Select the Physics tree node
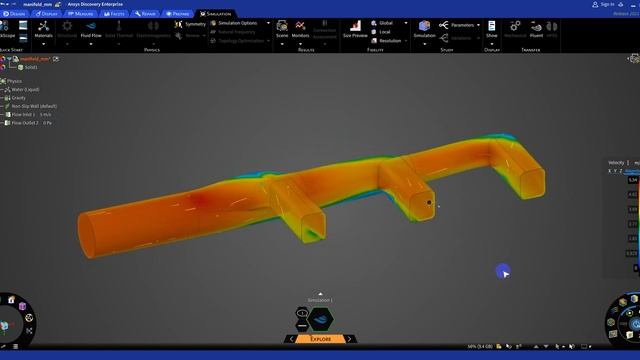640x360 pixels. tap(14, 81)
